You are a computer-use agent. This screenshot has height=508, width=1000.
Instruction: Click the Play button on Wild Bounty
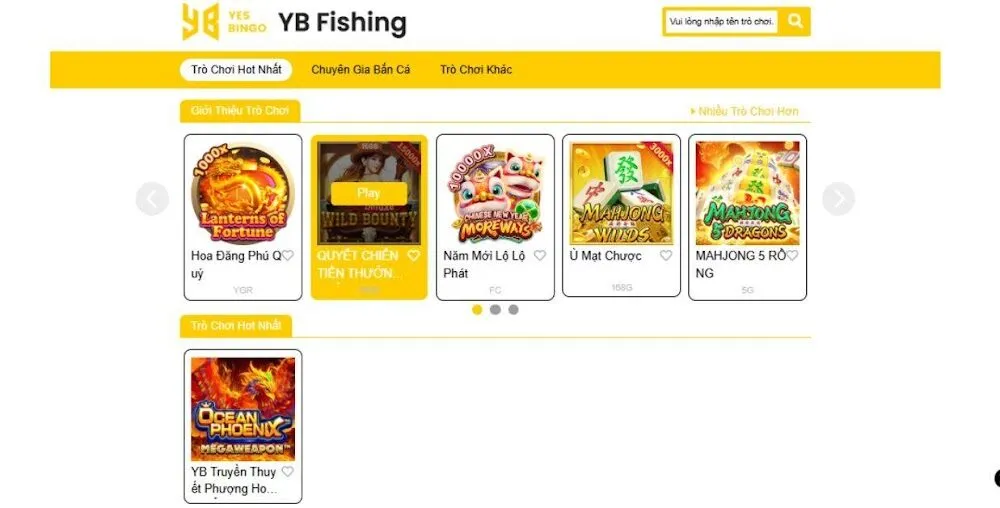(369, 193)
